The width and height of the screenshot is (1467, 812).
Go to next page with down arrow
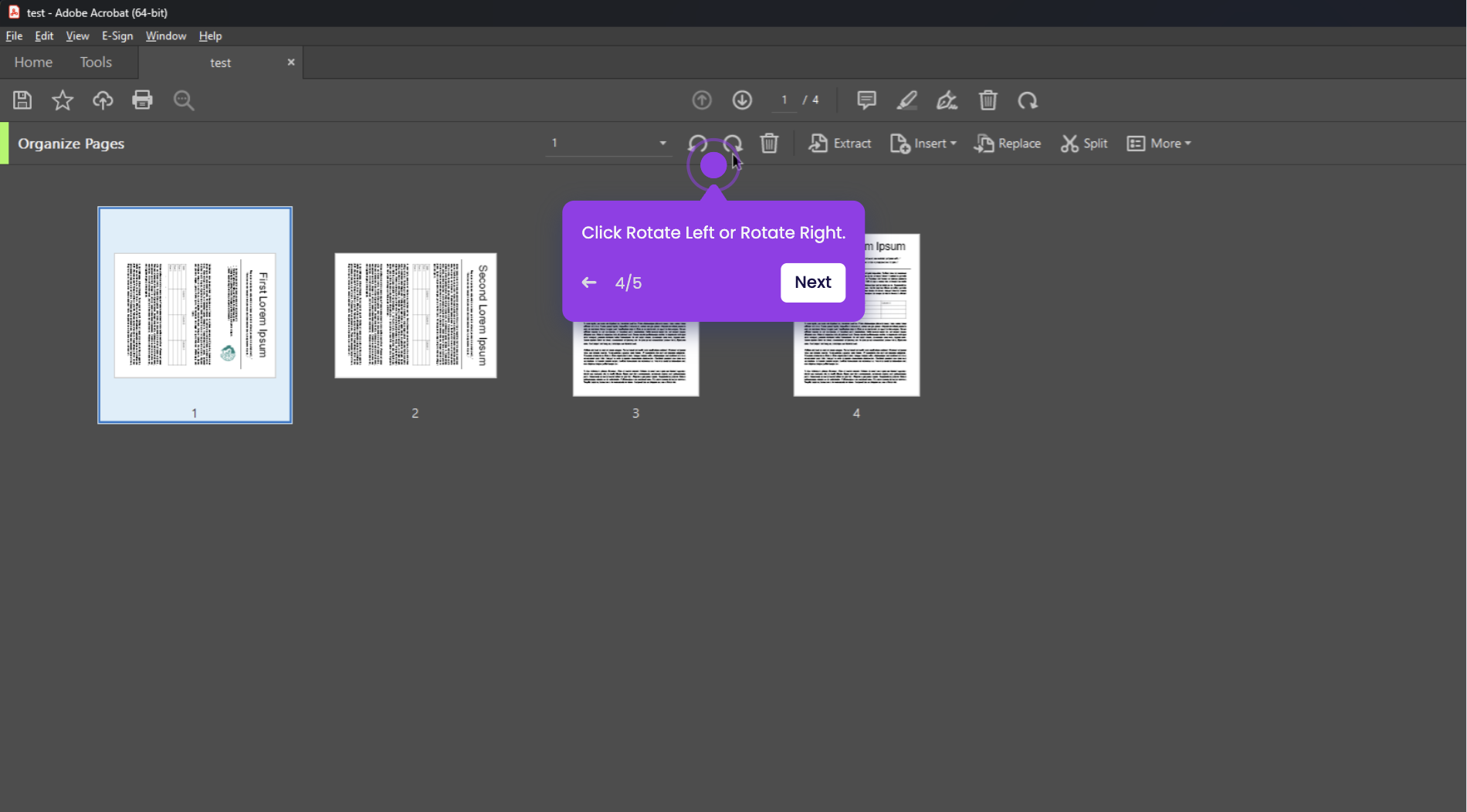pos(743,100)
